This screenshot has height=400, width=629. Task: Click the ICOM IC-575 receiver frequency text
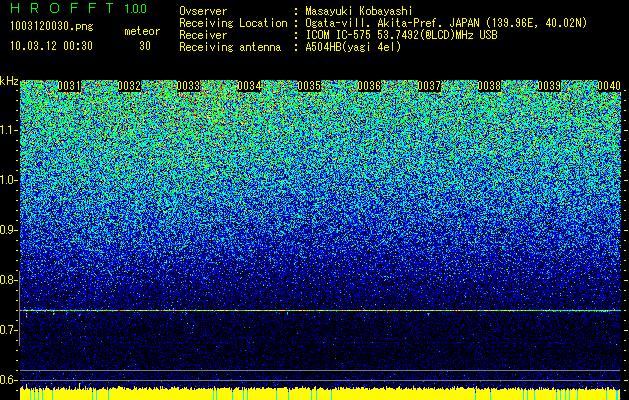pyautogui.click(x=401, y=35)
